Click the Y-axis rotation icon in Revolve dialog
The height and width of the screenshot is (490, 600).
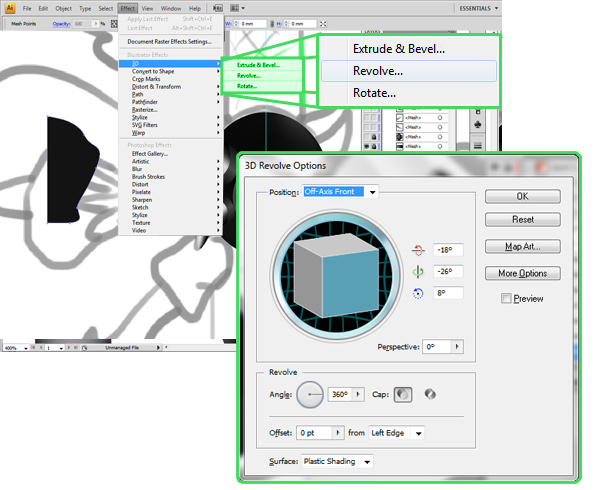[x=418, y=272]
